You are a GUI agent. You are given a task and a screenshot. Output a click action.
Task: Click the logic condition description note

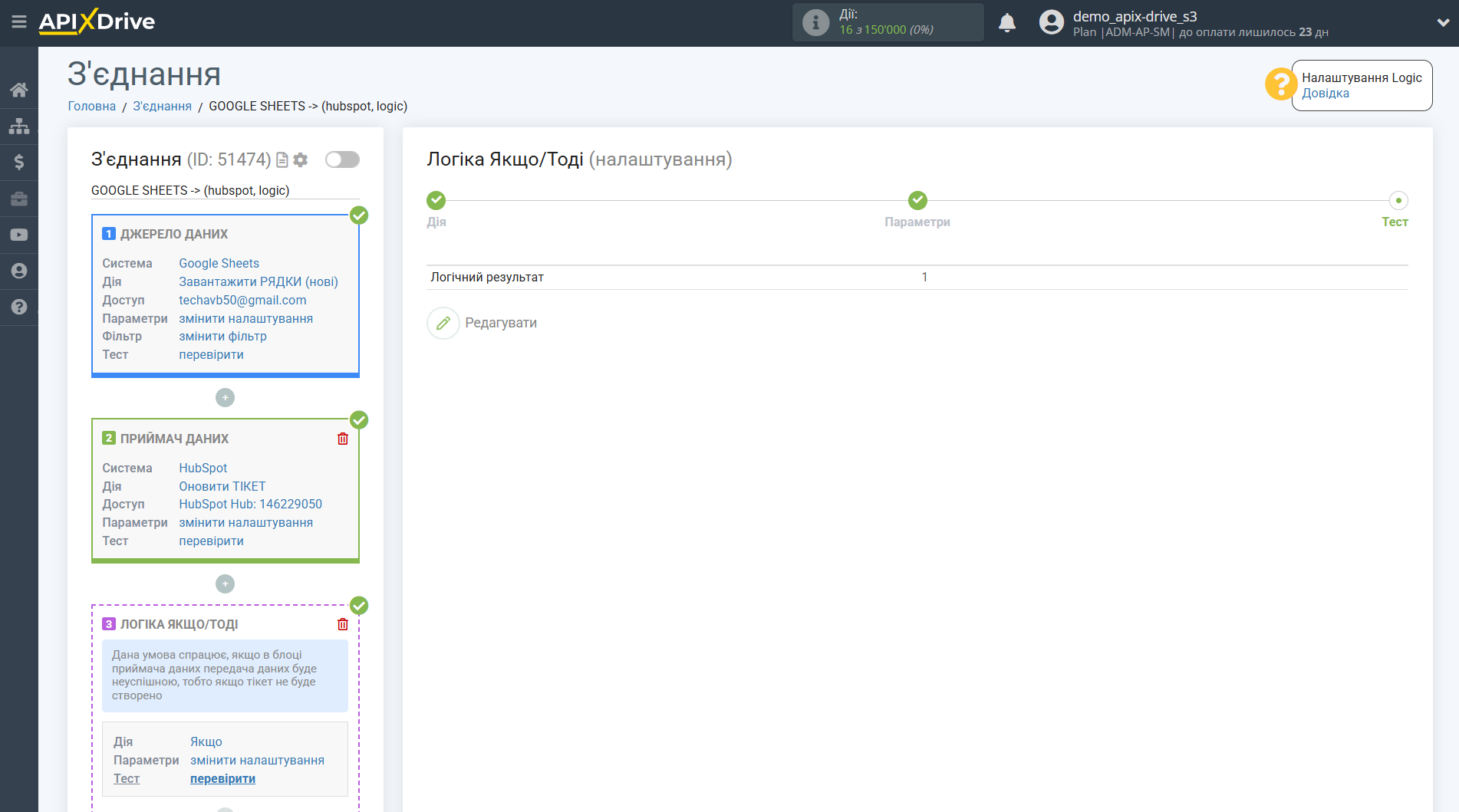[225, 676]
